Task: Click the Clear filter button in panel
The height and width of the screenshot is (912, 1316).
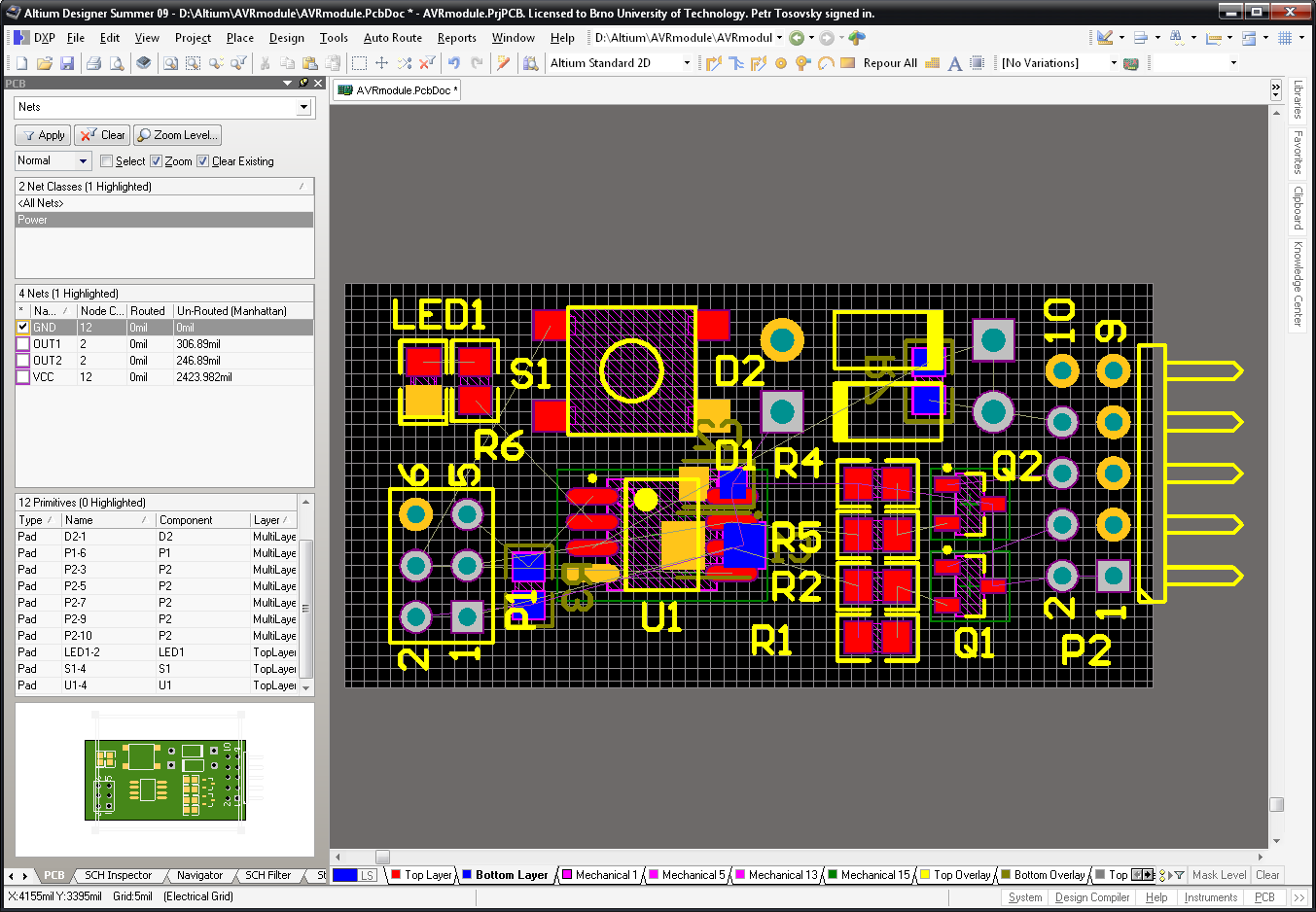Action: click(x=101, y=135)
